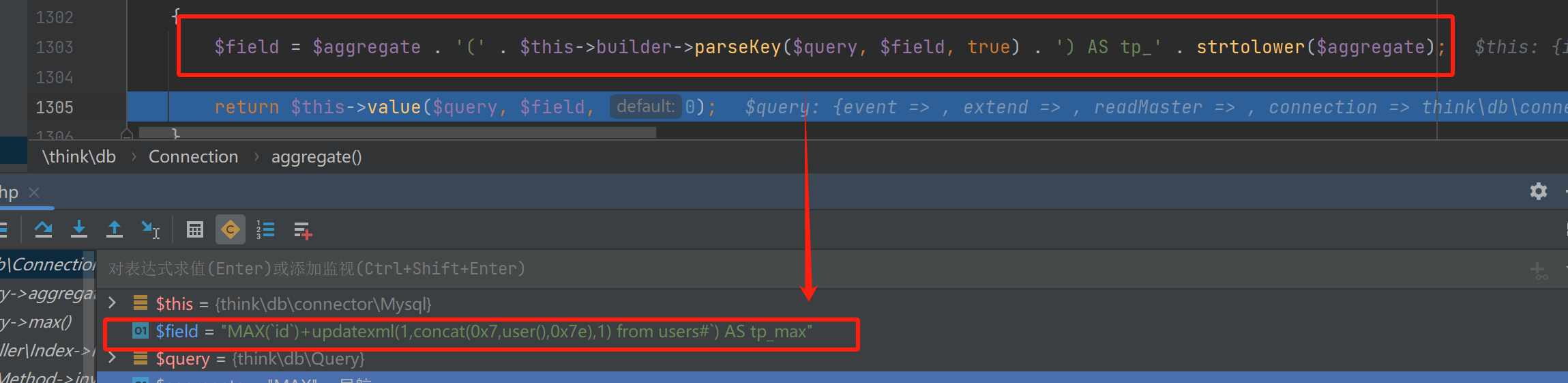Click the numbered list sort icon
The image size is (1568, 383).
[x=265, y=230]
